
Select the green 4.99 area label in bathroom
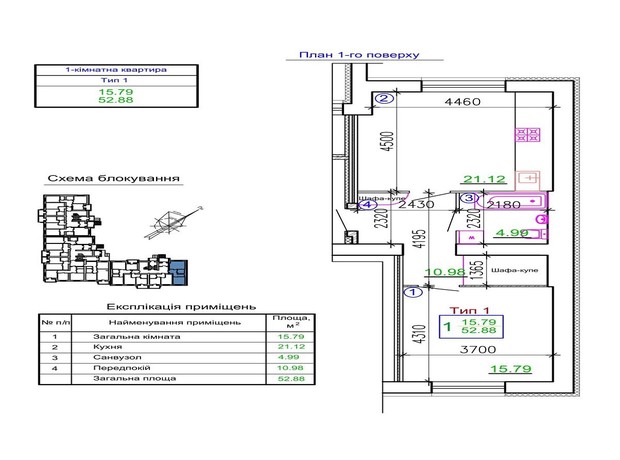coord(512,233)
